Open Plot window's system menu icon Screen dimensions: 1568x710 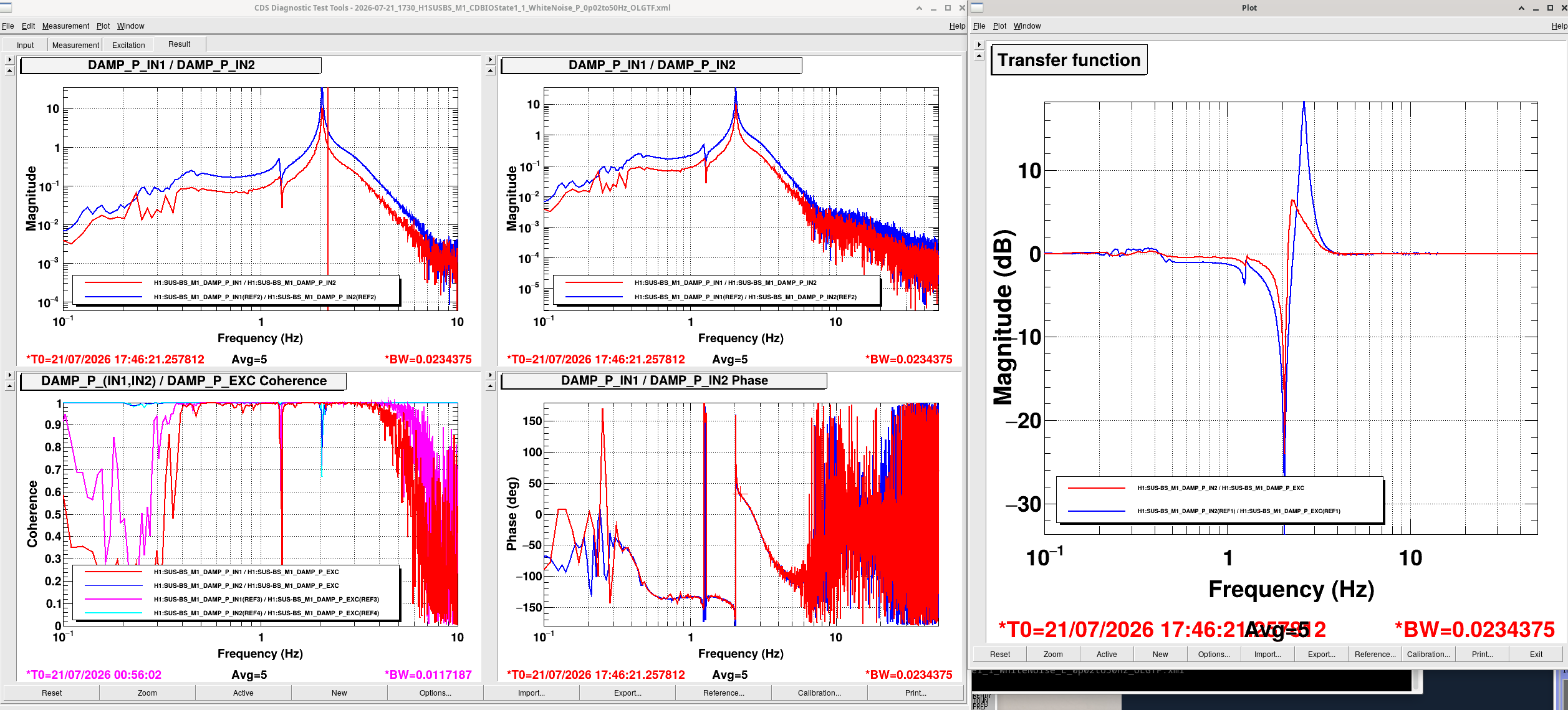pos(977,7)
